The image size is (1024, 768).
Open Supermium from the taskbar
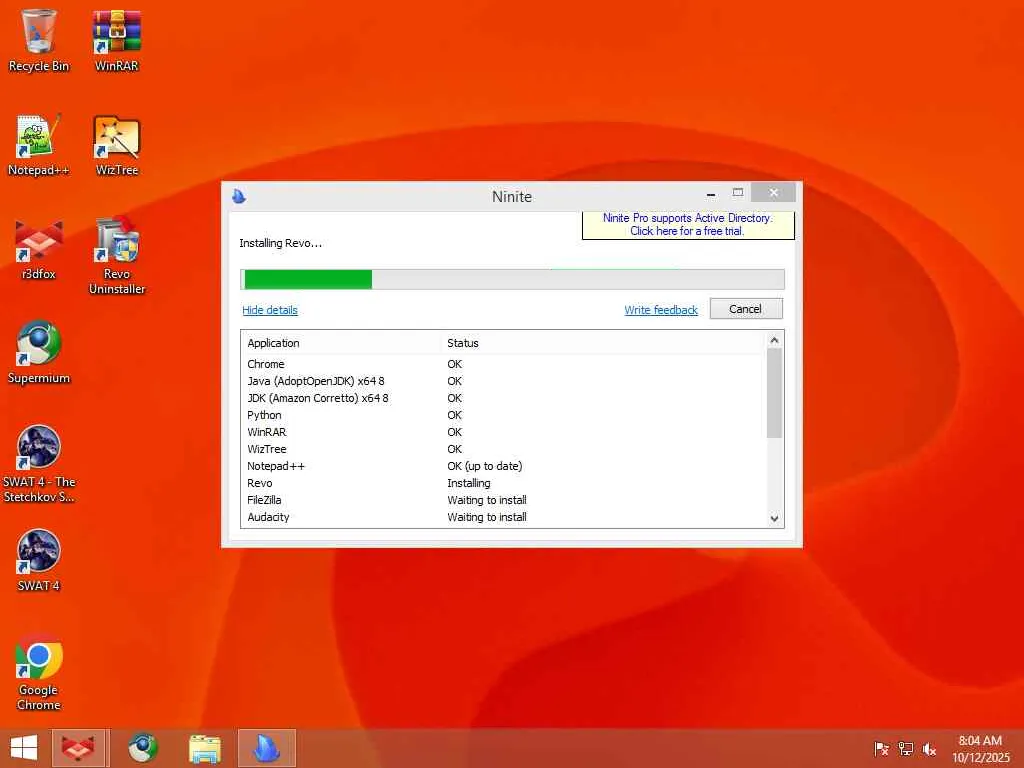click(x=142, y=748)
